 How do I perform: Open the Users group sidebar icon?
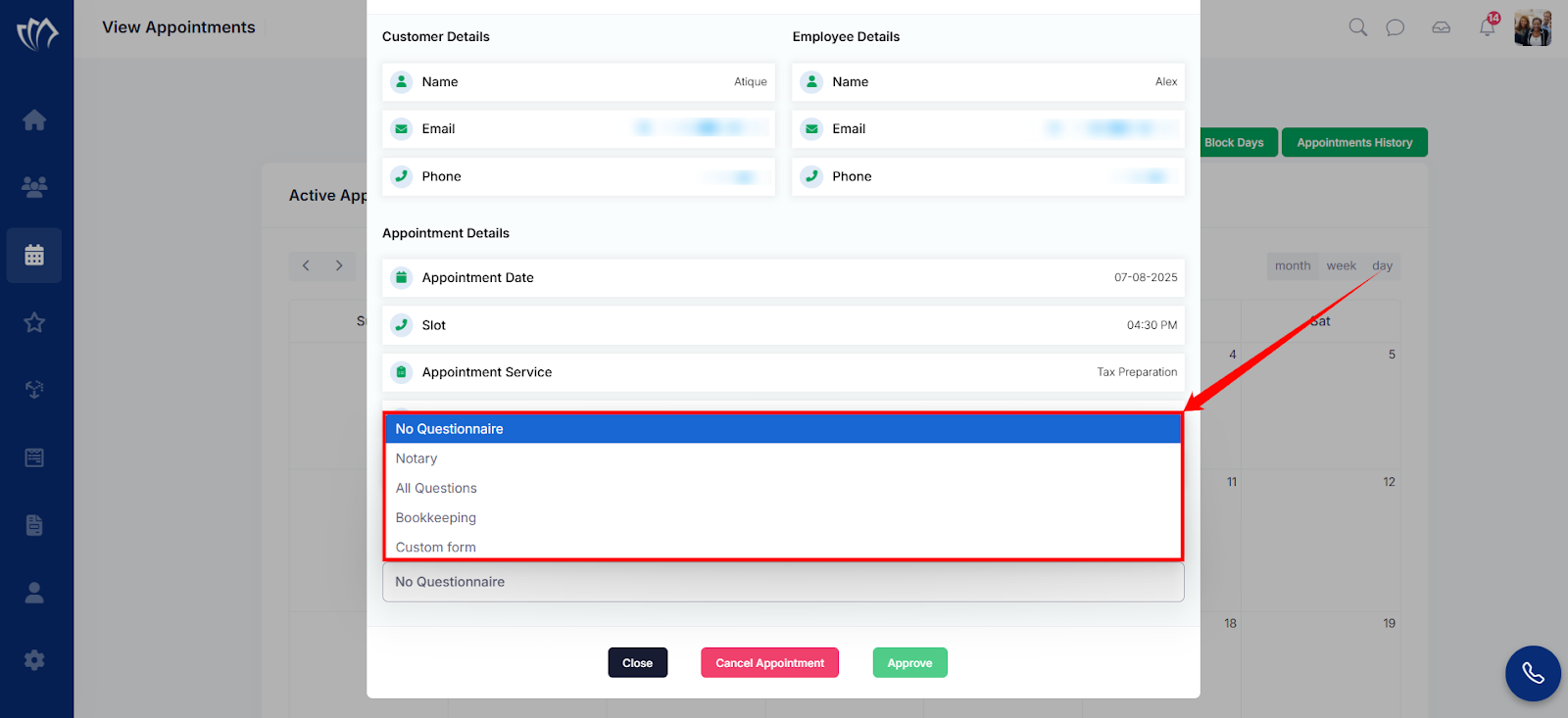tap(34, 187)
